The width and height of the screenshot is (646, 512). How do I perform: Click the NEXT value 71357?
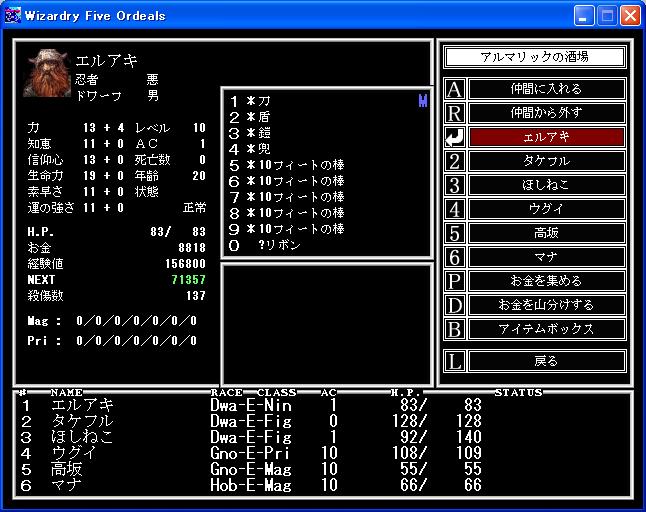coord(188,280)
